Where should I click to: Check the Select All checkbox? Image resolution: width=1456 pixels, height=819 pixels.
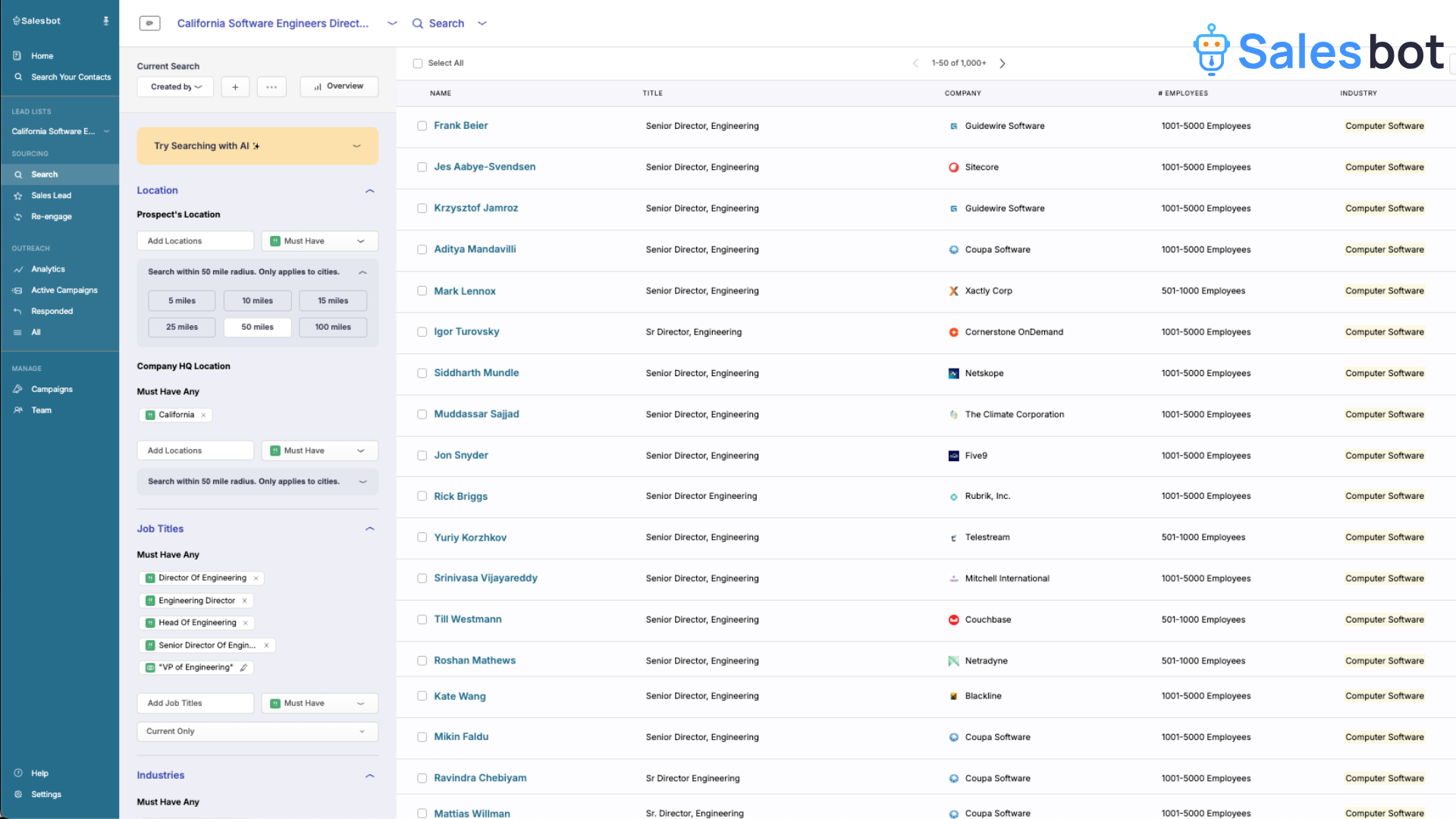[x=418, y=64]
